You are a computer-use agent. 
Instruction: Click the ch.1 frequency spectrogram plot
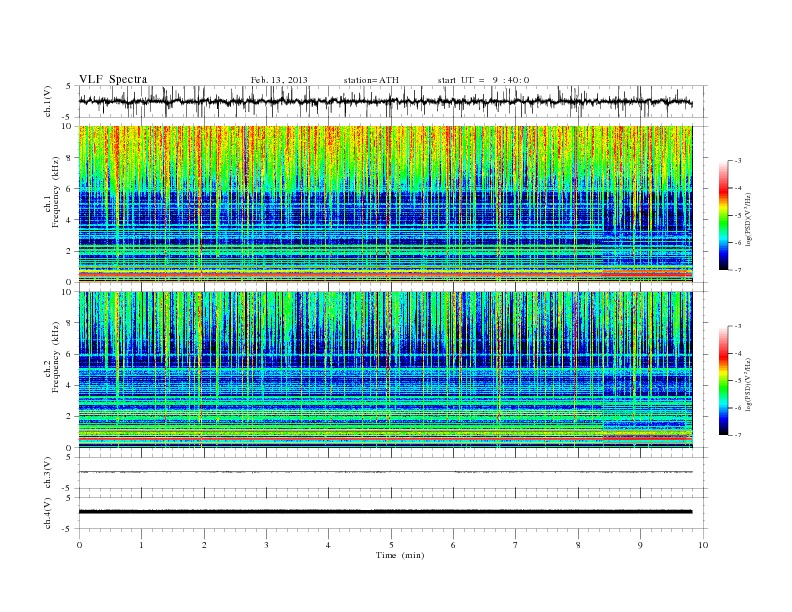pyautogui.click(x=385, y=204)
